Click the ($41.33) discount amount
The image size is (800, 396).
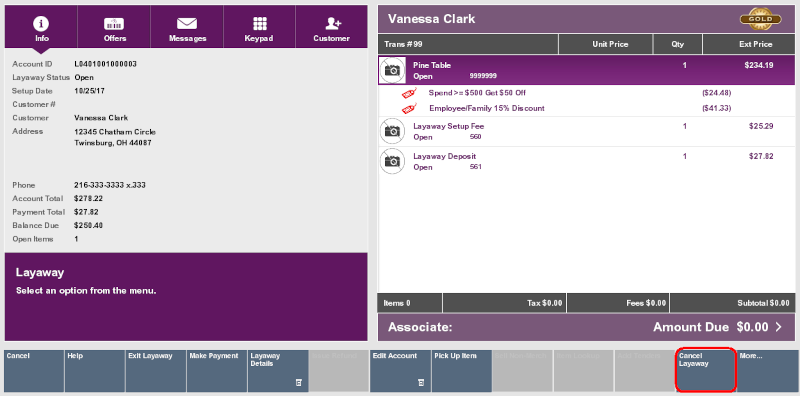(x=717, y=108)
